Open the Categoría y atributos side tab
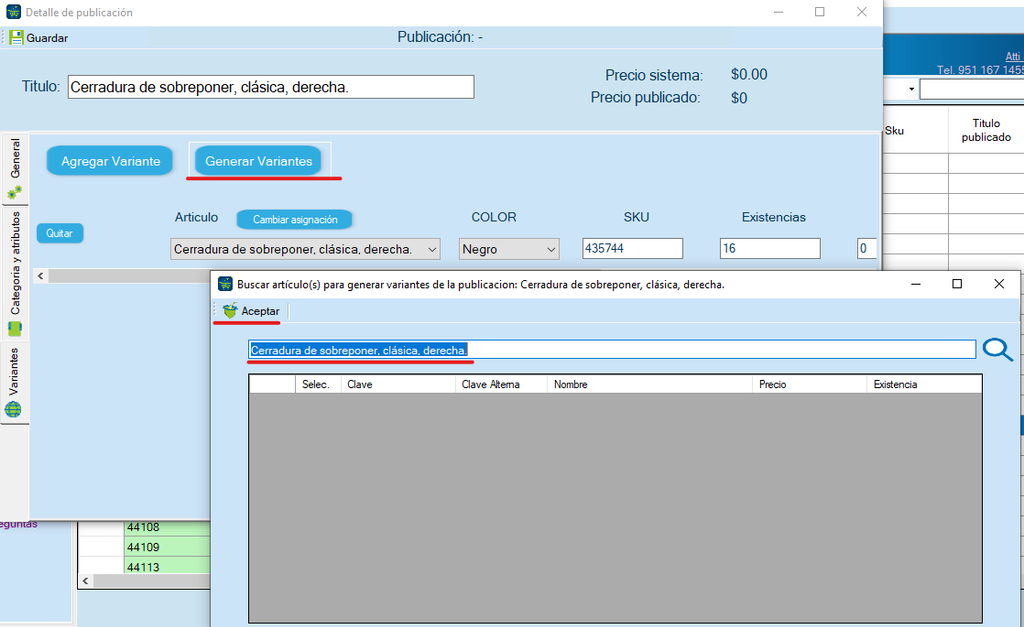 pyautogui.click(x=14, y=273)
